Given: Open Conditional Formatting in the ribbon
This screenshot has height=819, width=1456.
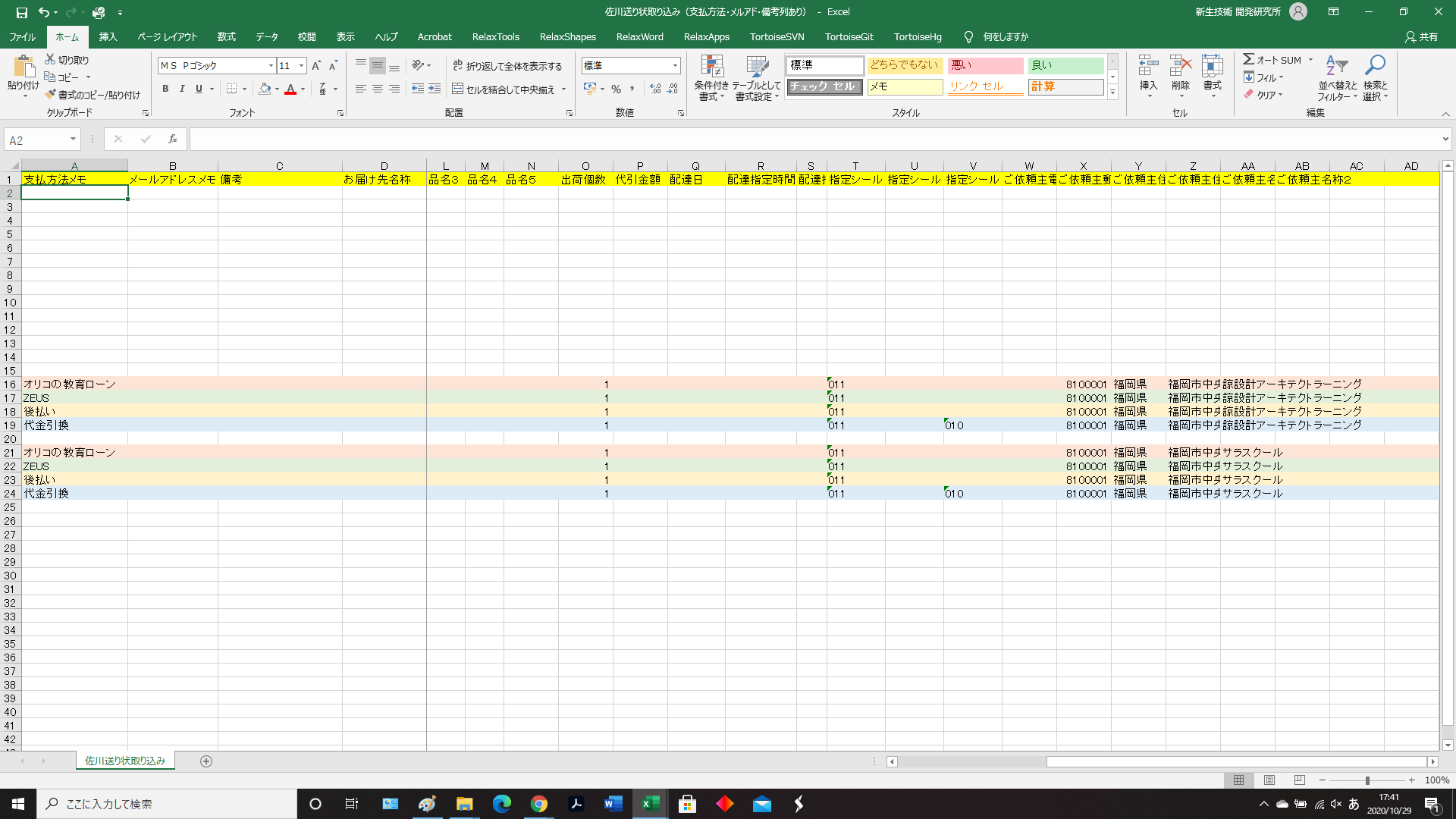Looking at the screenshot, I should pos(711,77).
